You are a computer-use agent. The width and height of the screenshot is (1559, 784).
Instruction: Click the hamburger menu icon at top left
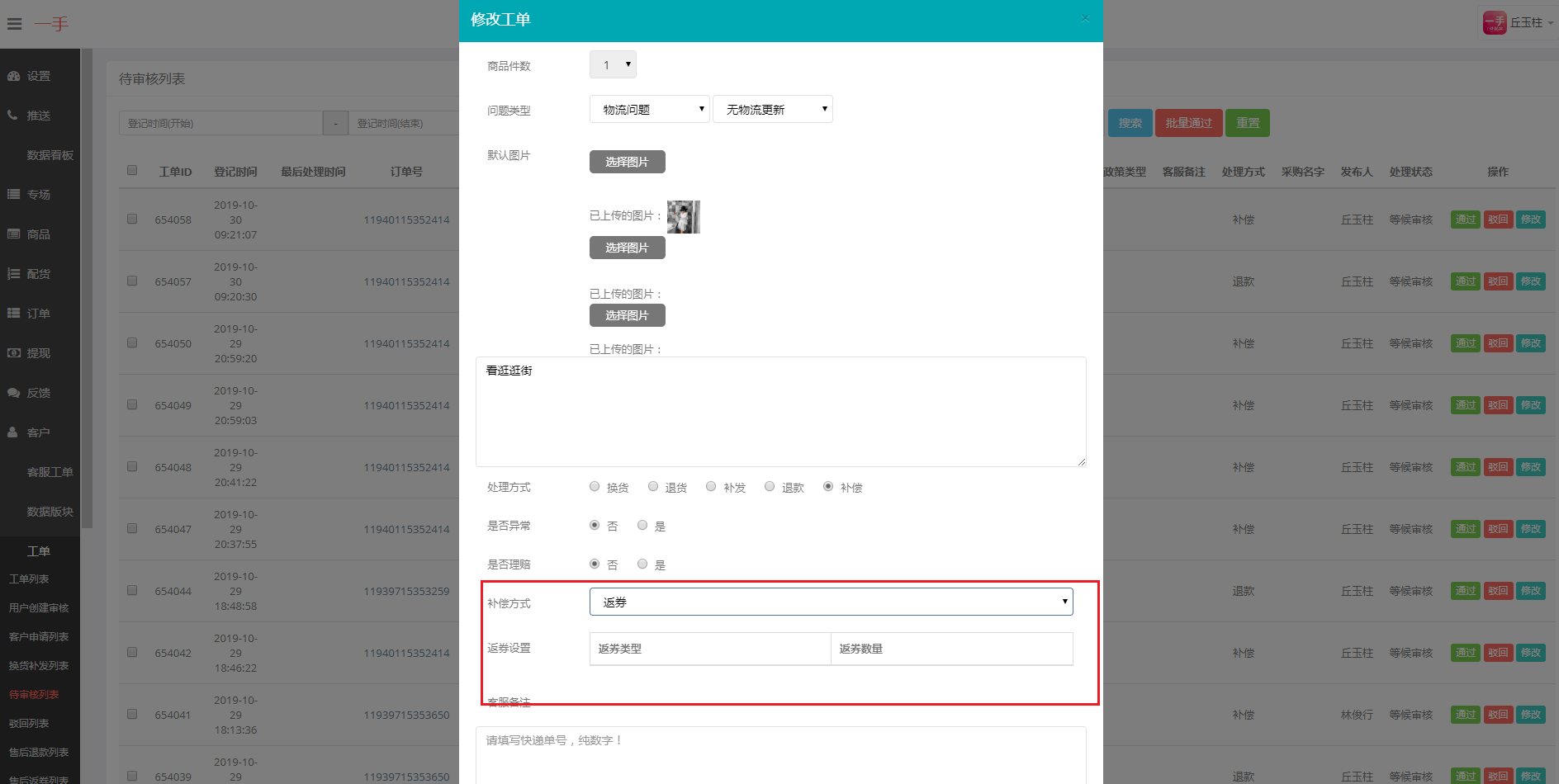(14, 24)
